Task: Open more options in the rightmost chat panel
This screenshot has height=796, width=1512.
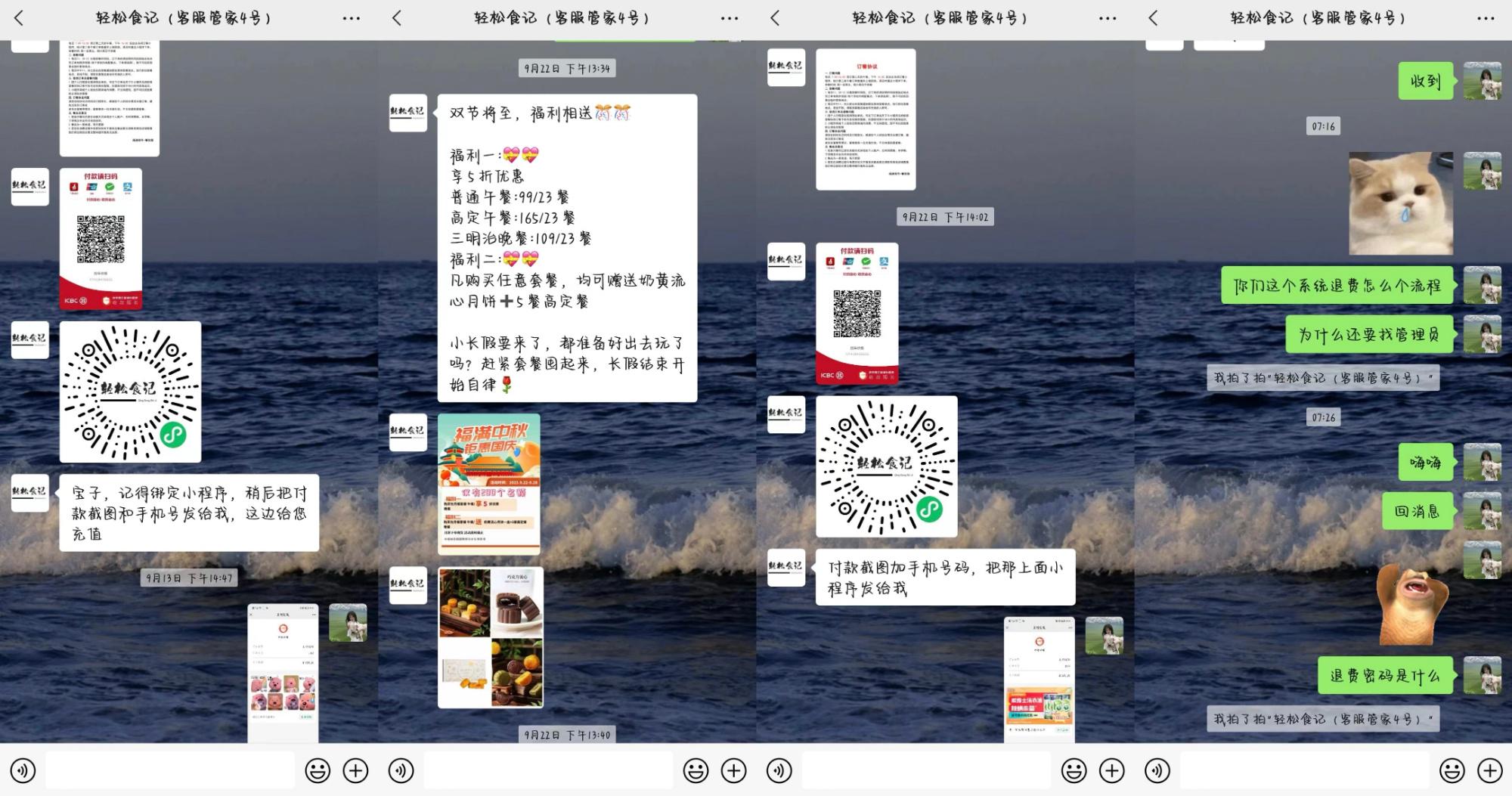Action: [x=1486, y=18]
